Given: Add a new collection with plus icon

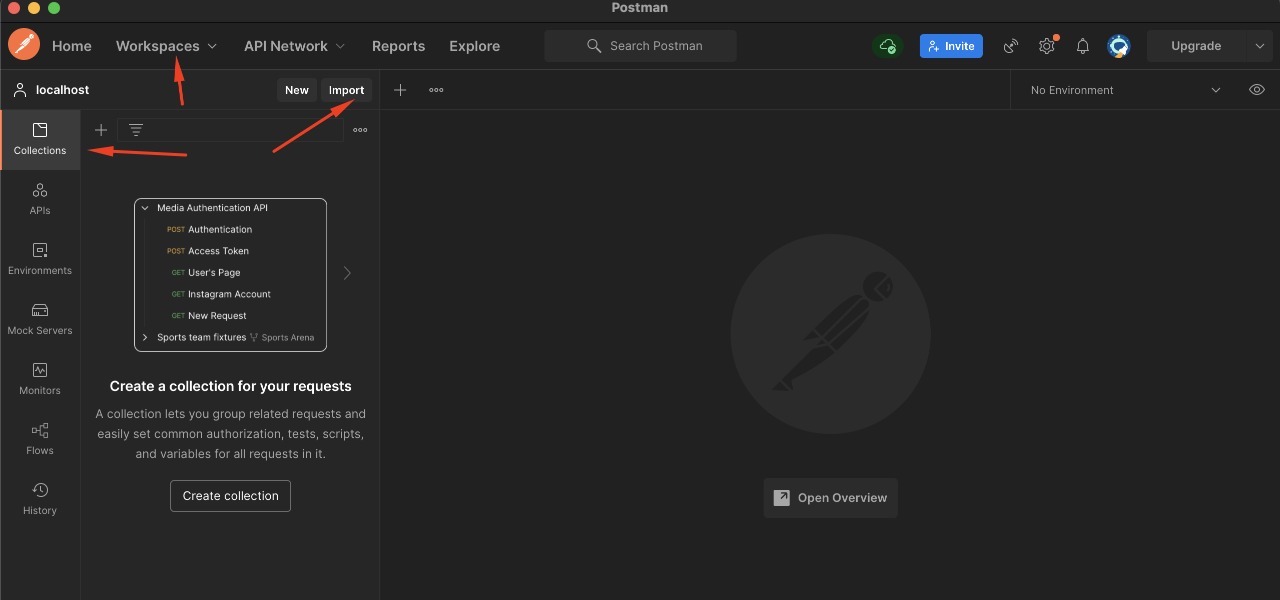Looking at the screenshot, I should [x=101, y=130].
